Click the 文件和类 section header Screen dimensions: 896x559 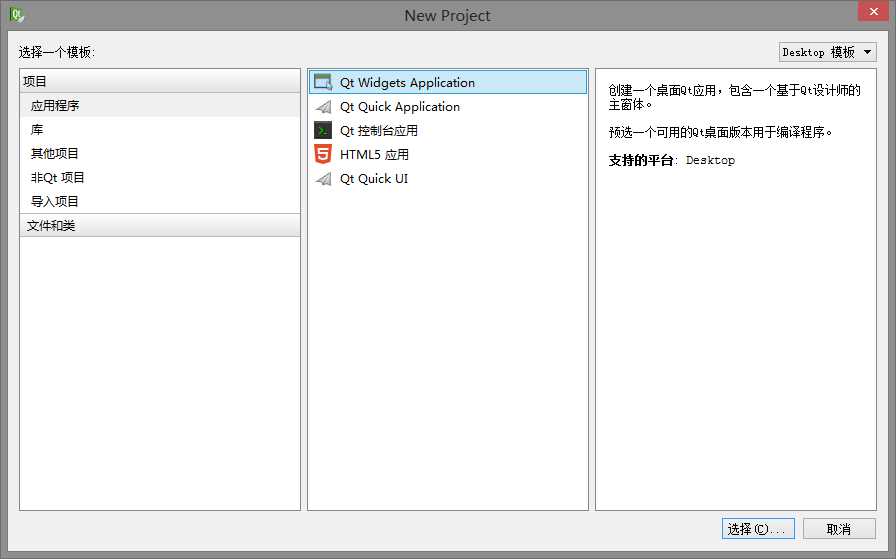159,225
